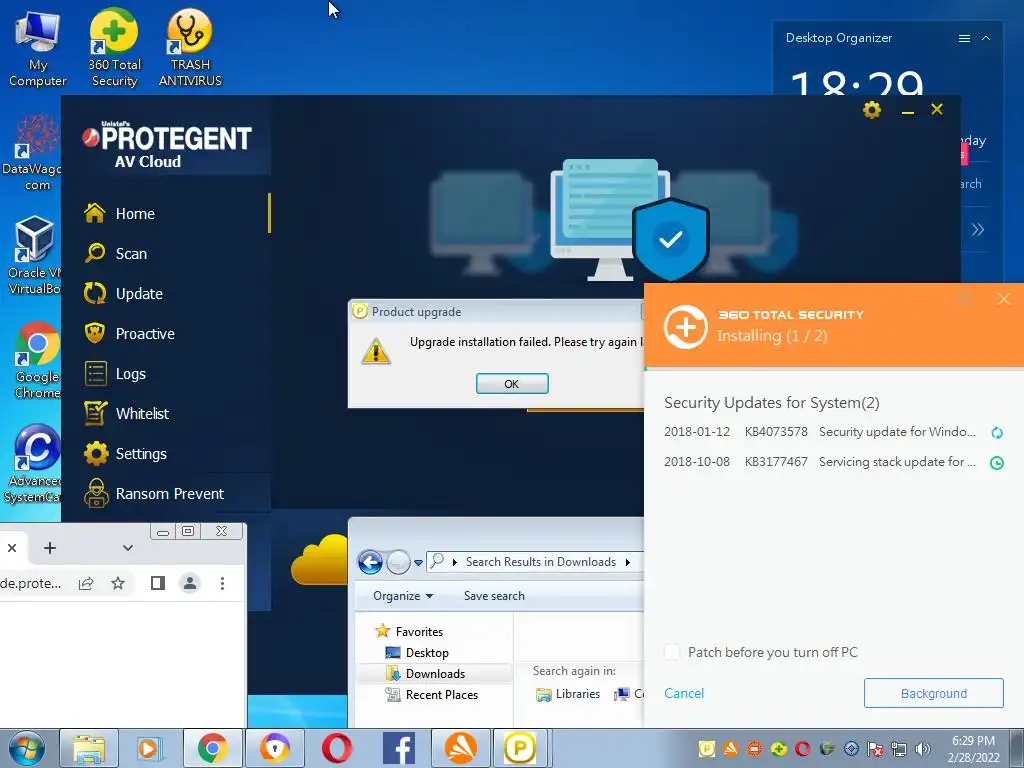Toggle Chrome side panel icon

[157, 583]
